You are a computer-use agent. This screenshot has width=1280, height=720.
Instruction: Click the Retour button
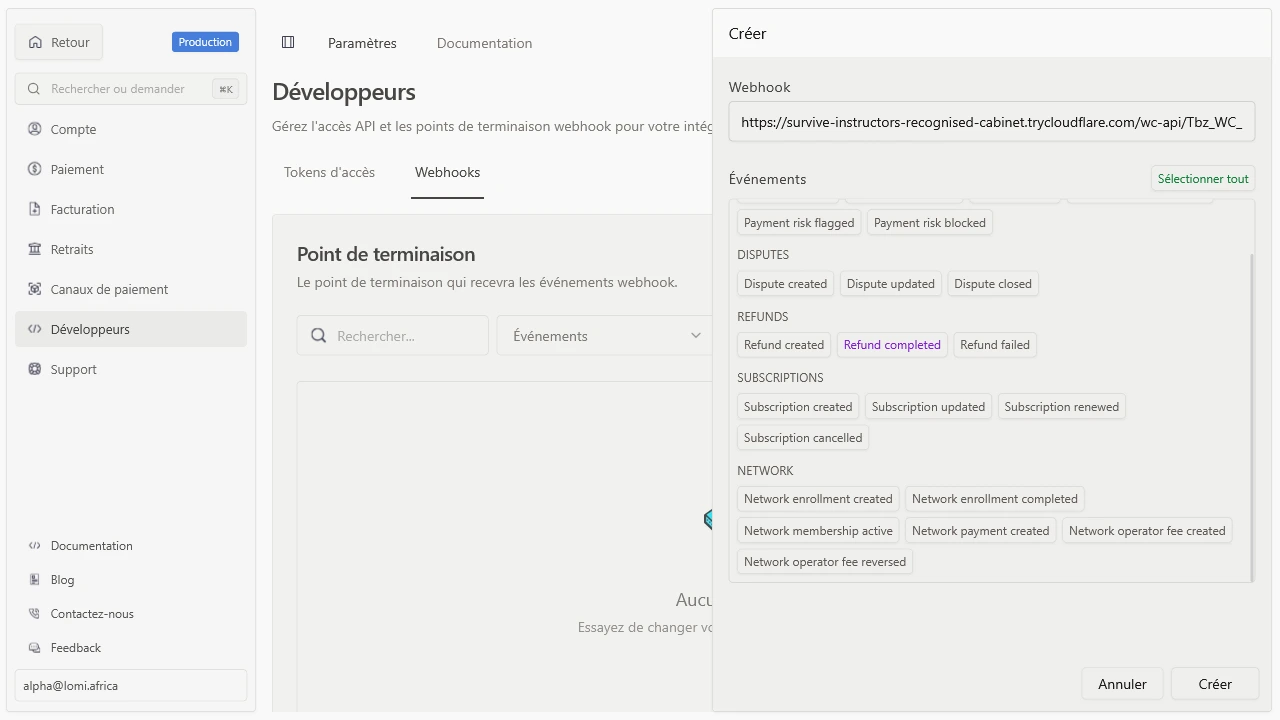[59, 42]
